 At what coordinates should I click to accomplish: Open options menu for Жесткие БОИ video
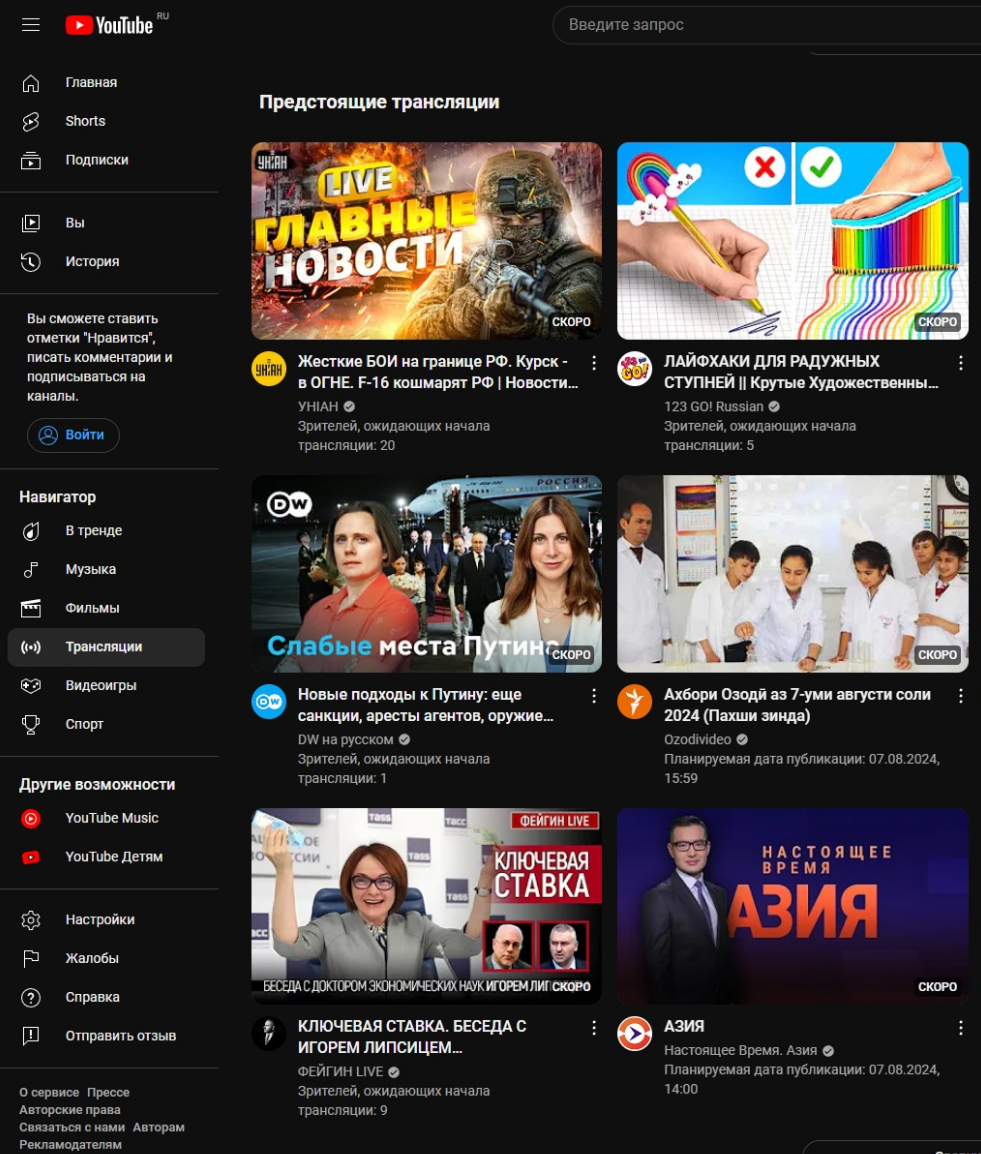pyautogui.click(x=594, y=363)
